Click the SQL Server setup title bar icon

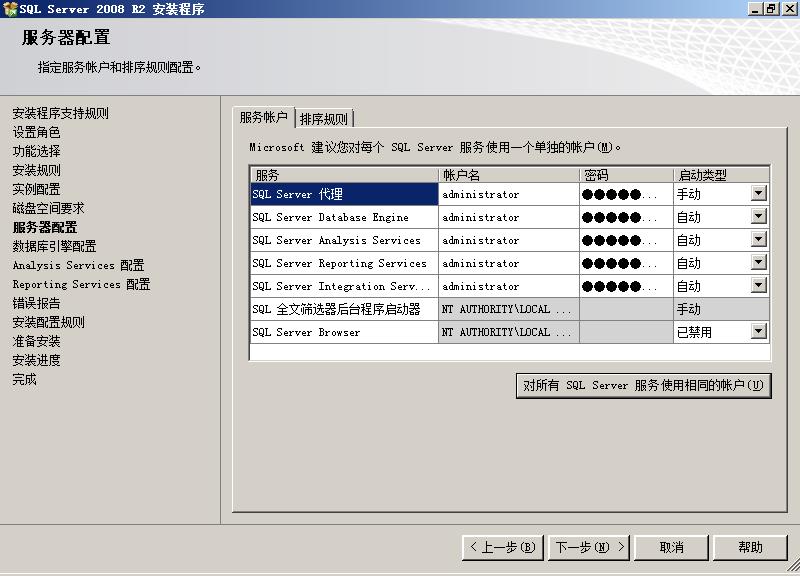point(9,9)
